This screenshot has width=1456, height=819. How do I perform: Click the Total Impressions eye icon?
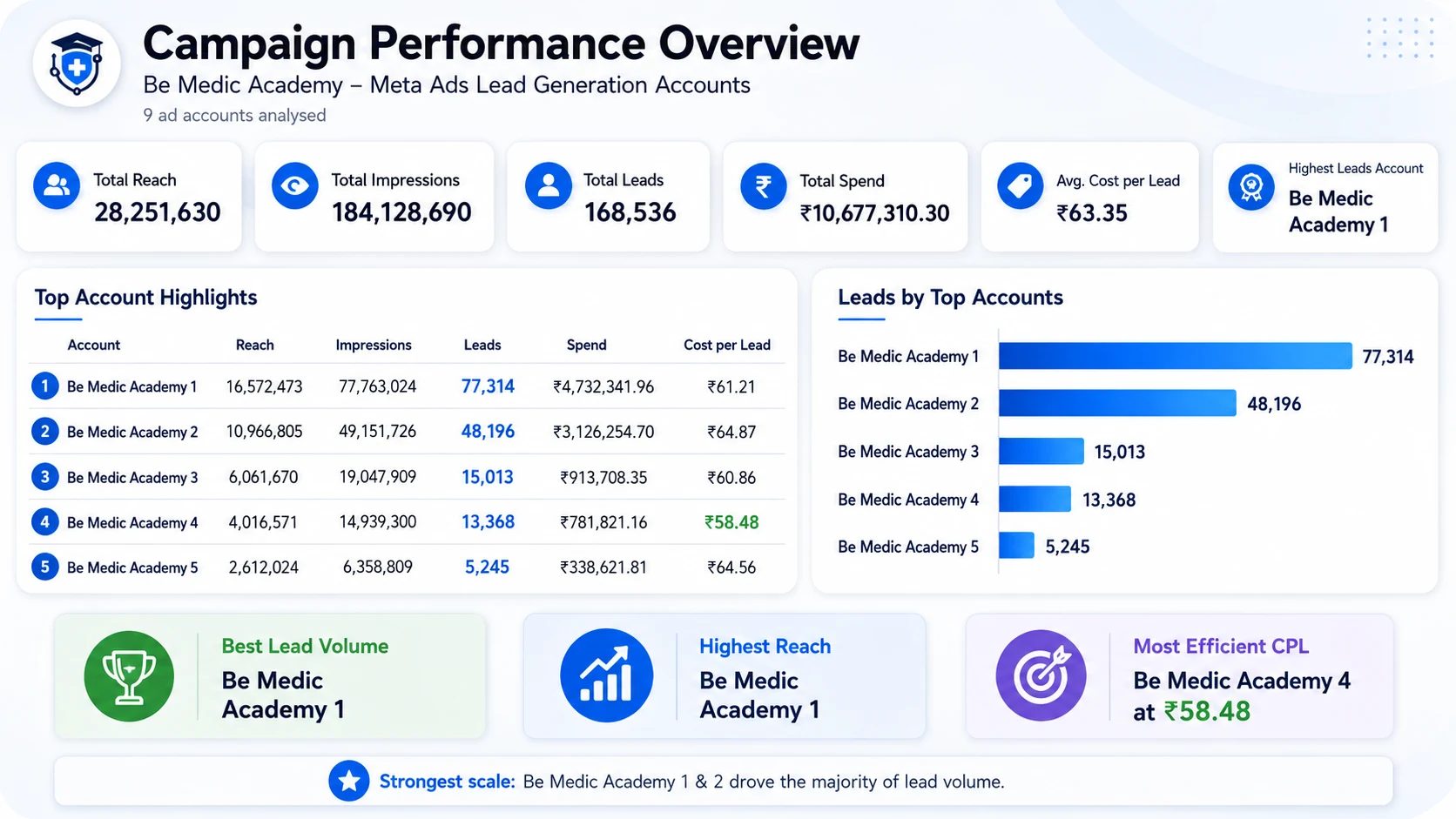294,185
